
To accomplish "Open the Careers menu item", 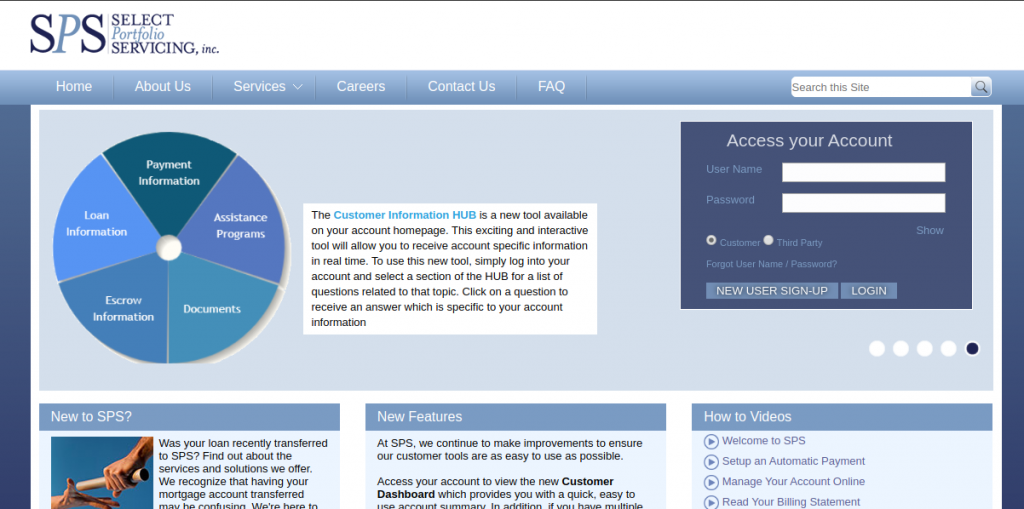I will coord(360,87).
